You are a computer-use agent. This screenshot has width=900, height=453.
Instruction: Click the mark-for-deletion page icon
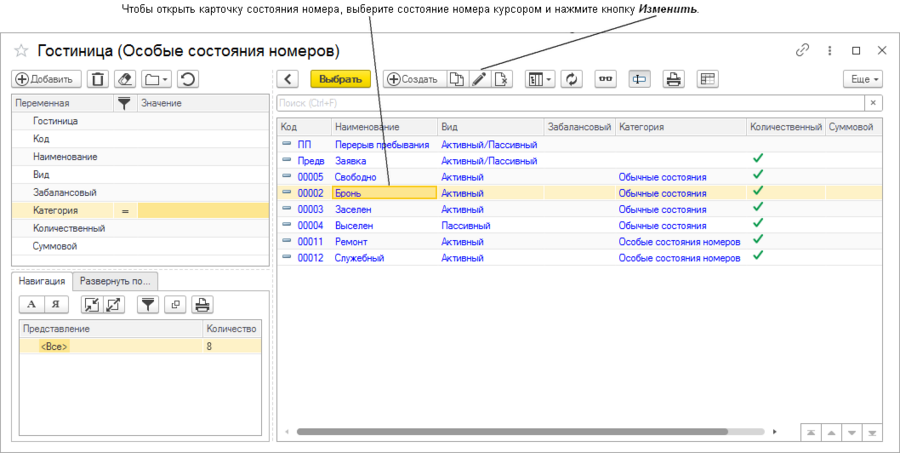[x=502, y=79]
